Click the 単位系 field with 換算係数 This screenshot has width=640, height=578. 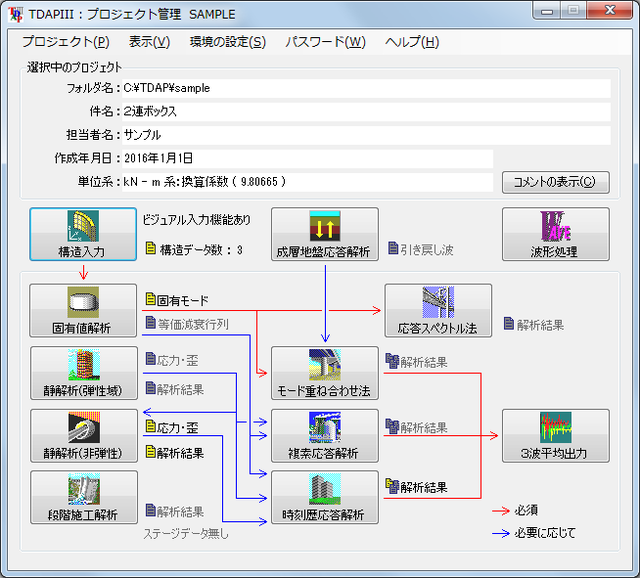[x=307, y=182]
